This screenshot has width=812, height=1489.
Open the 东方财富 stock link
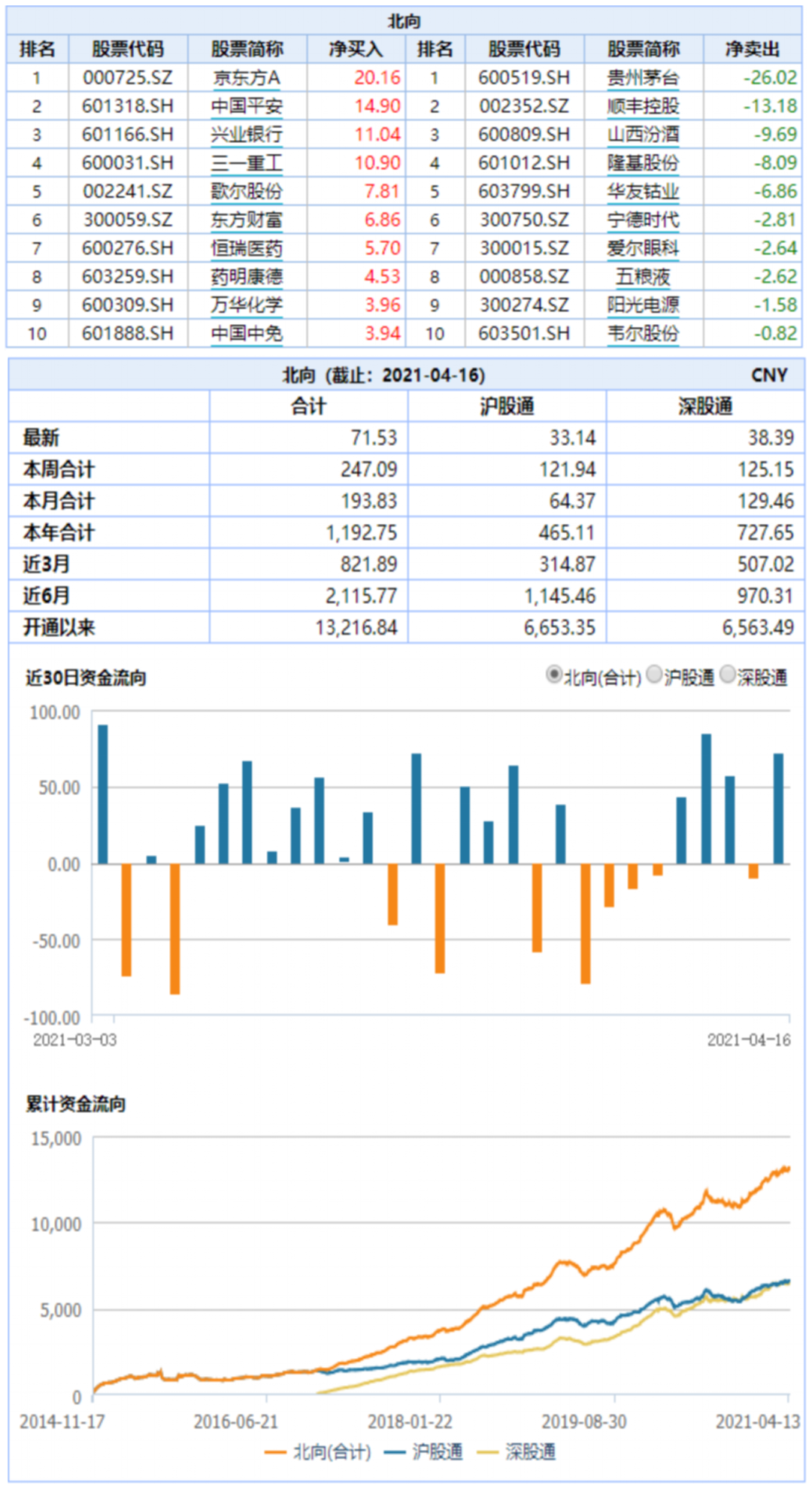[x=247, y=220]
